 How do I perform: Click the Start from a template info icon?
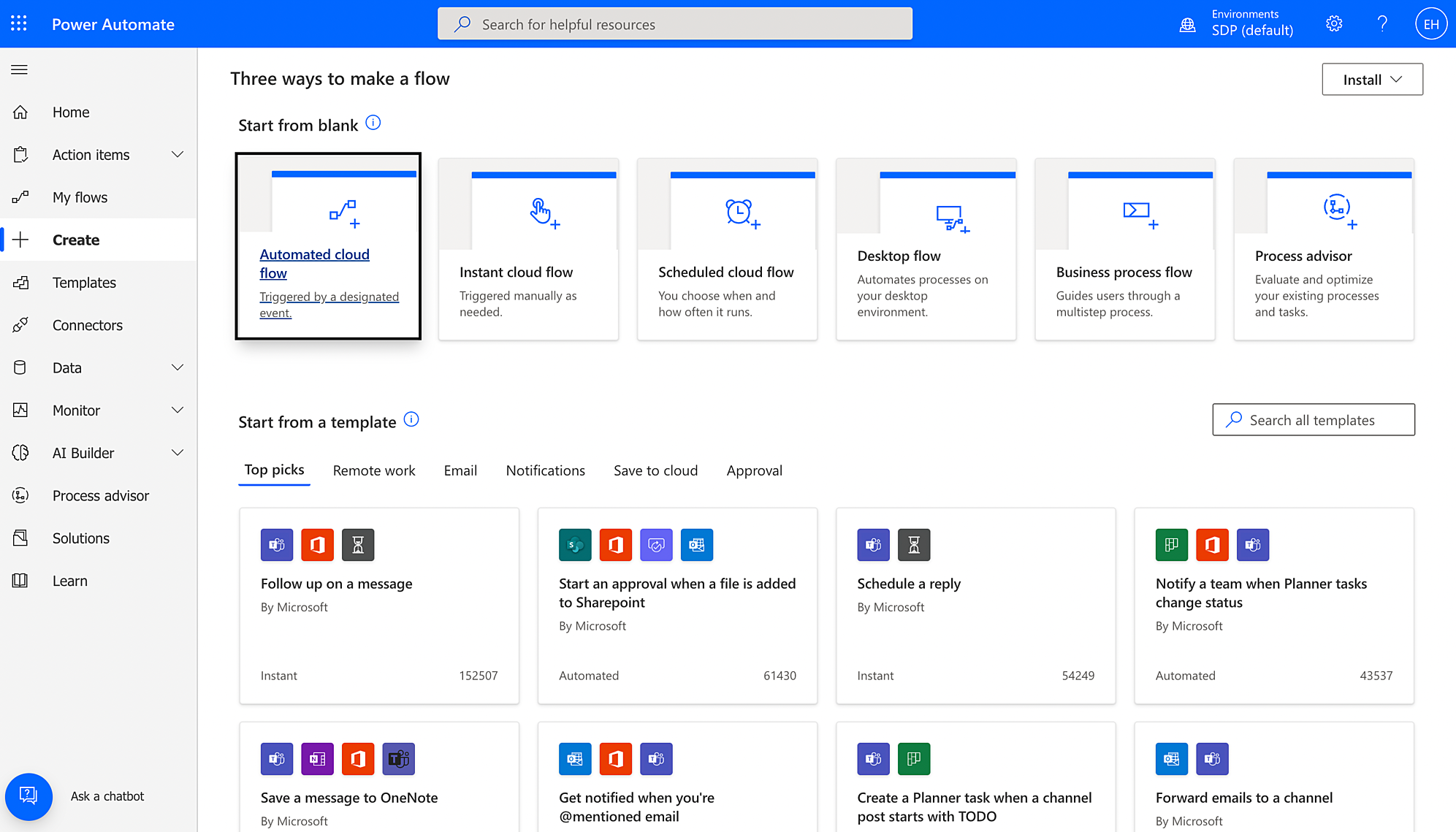(x=411, y=419)
